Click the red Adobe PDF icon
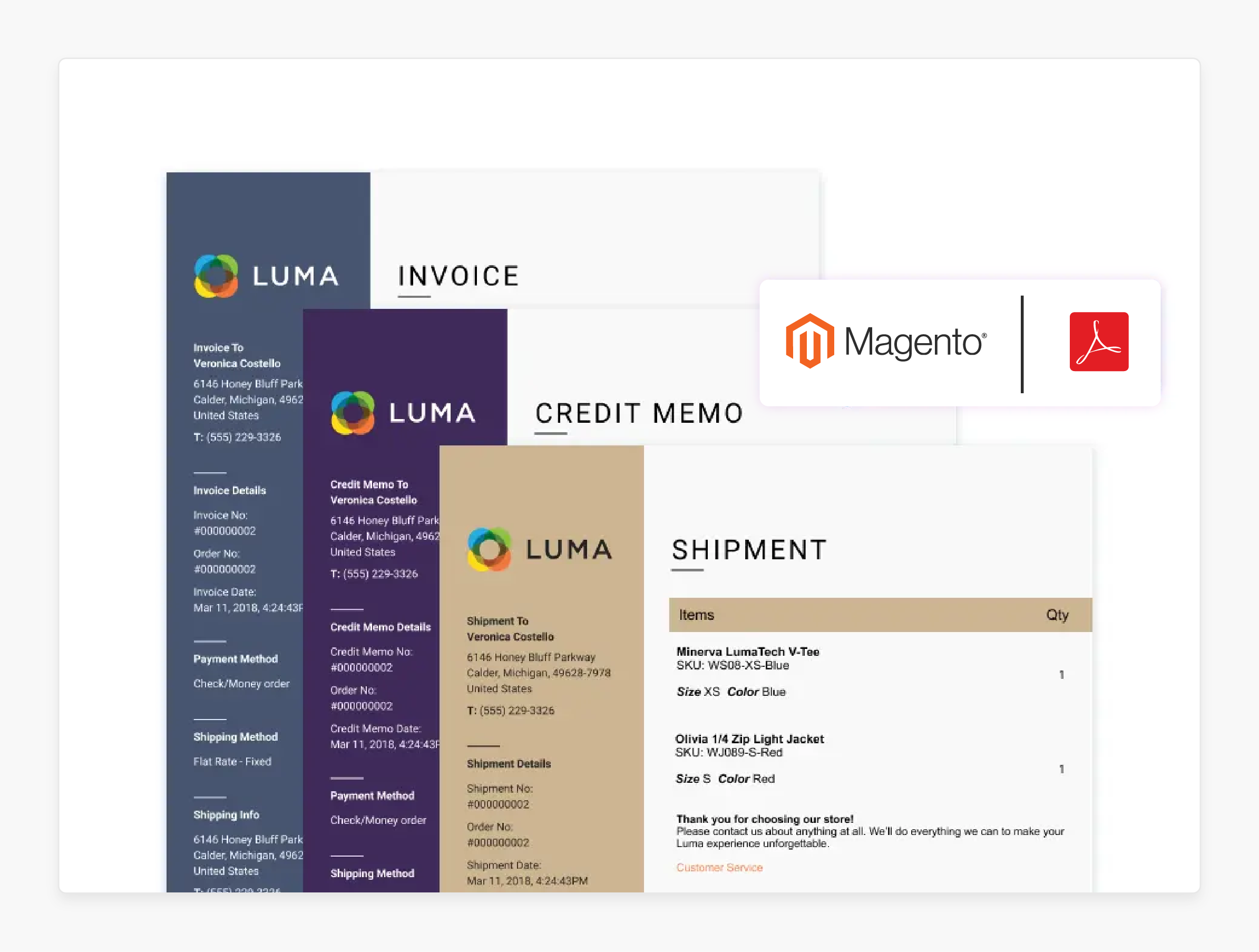1259x952 pixels. point(1098,342)
